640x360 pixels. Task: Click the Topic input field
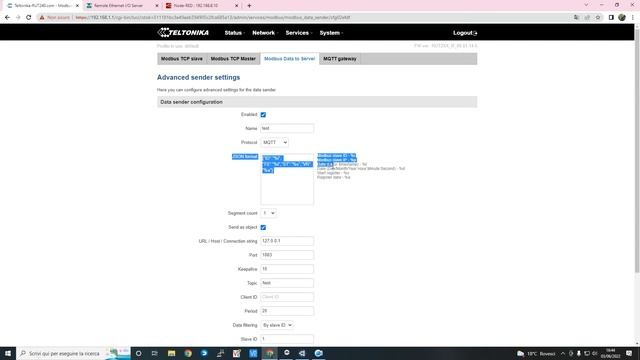tap(287, 283)
